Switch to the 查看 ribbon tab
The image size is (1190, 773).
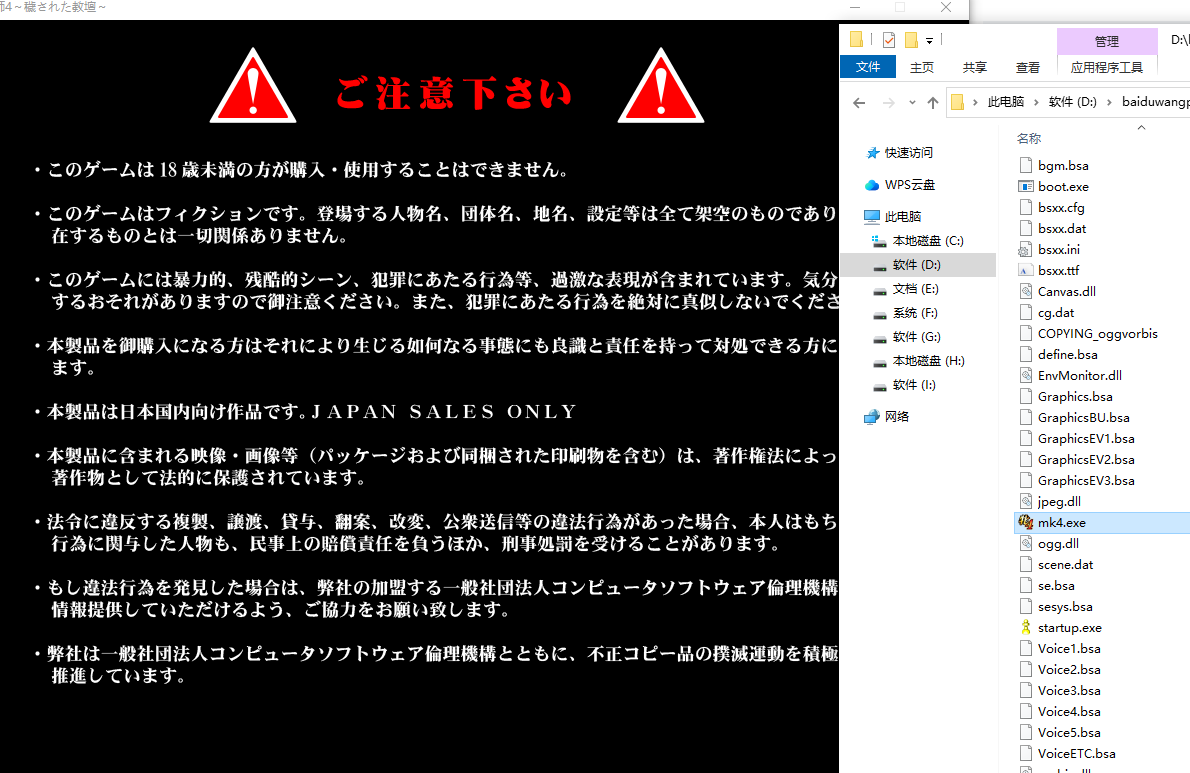click(1028, 67)
